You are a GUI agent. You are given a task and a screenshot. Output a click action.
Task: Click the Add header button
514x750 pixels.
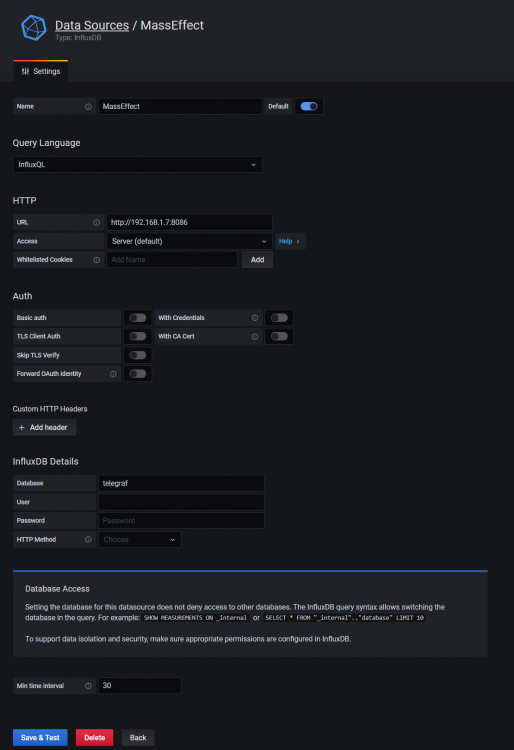[44, 428]
